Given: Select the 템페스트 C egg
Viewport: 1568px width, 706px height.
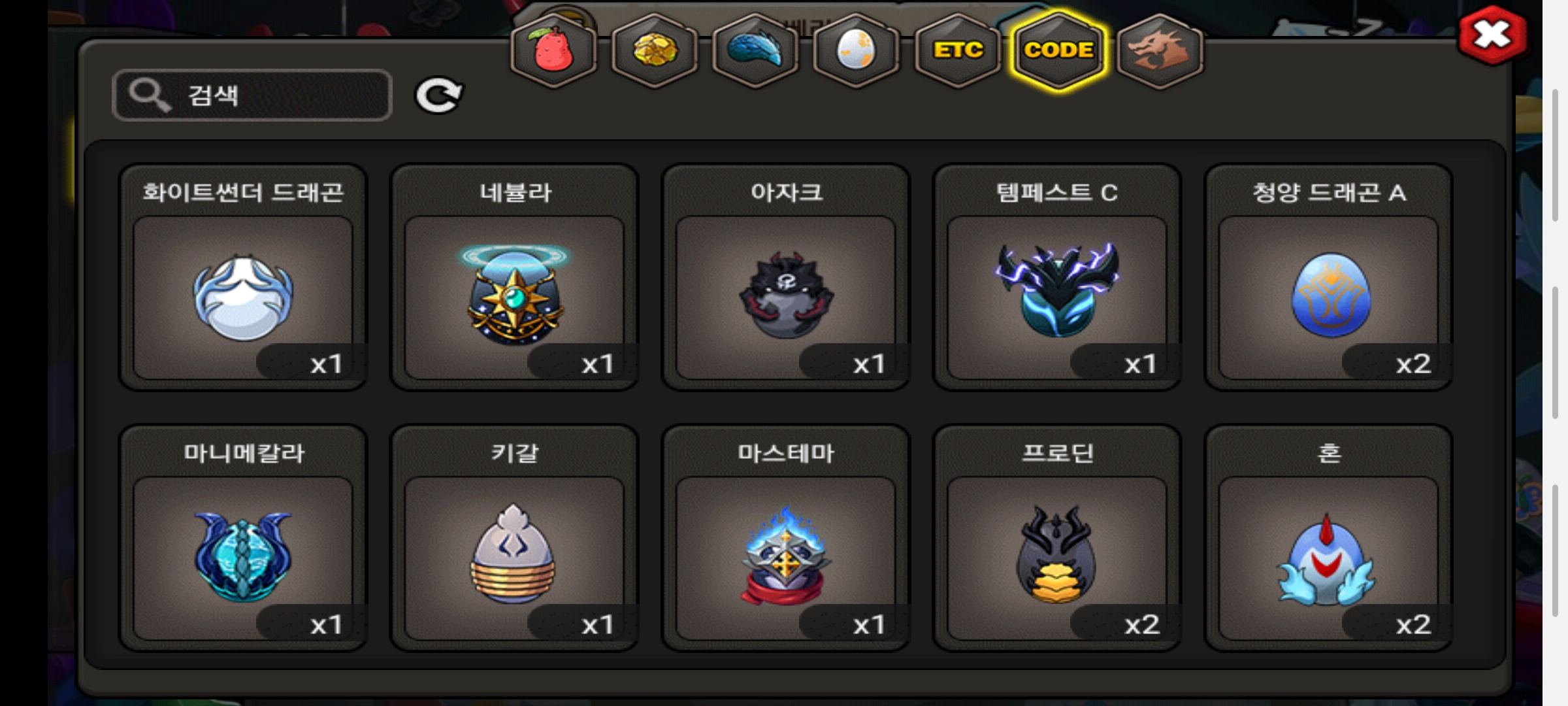Looking at the screenshot, I should coord(1057,277).
